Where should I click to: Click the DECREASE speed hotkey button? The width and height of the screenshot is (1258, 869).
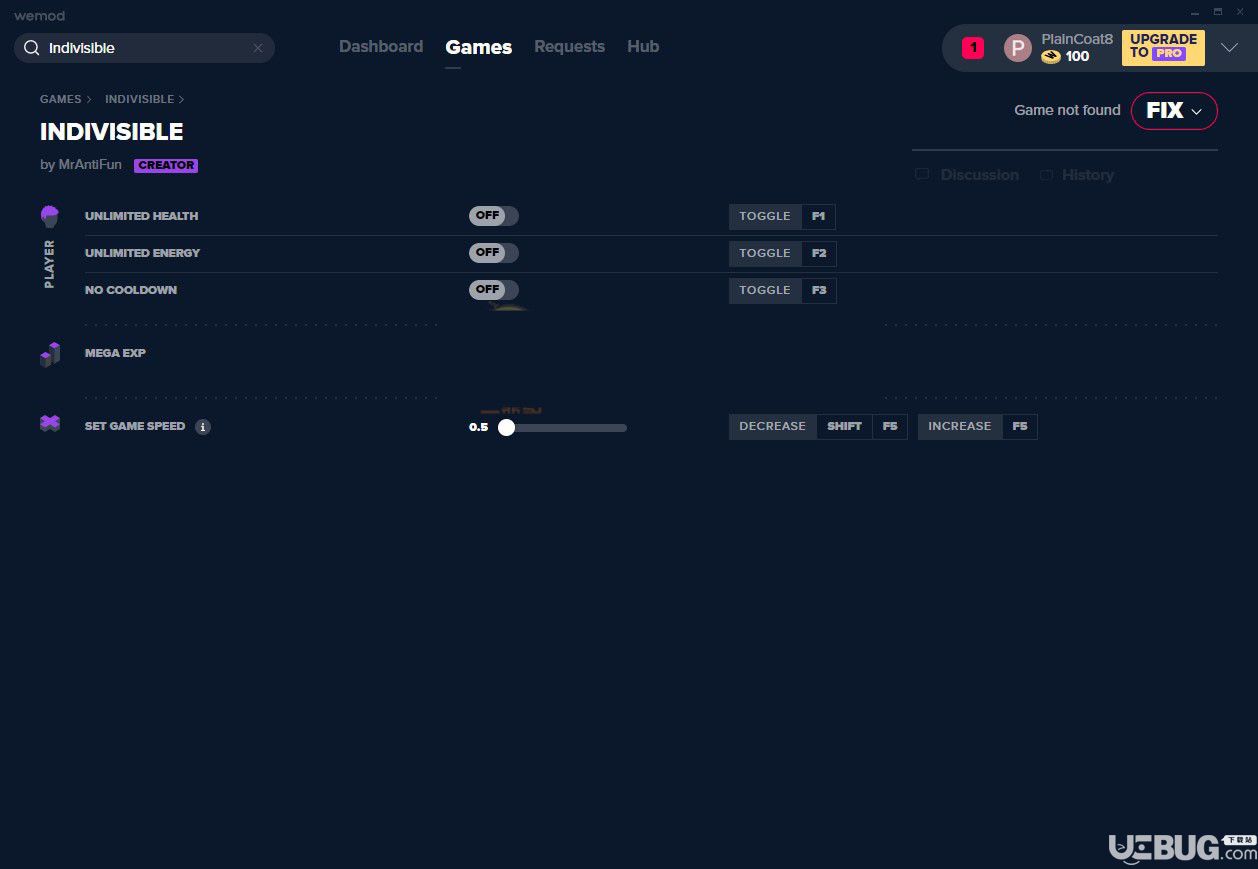point(772,427)
